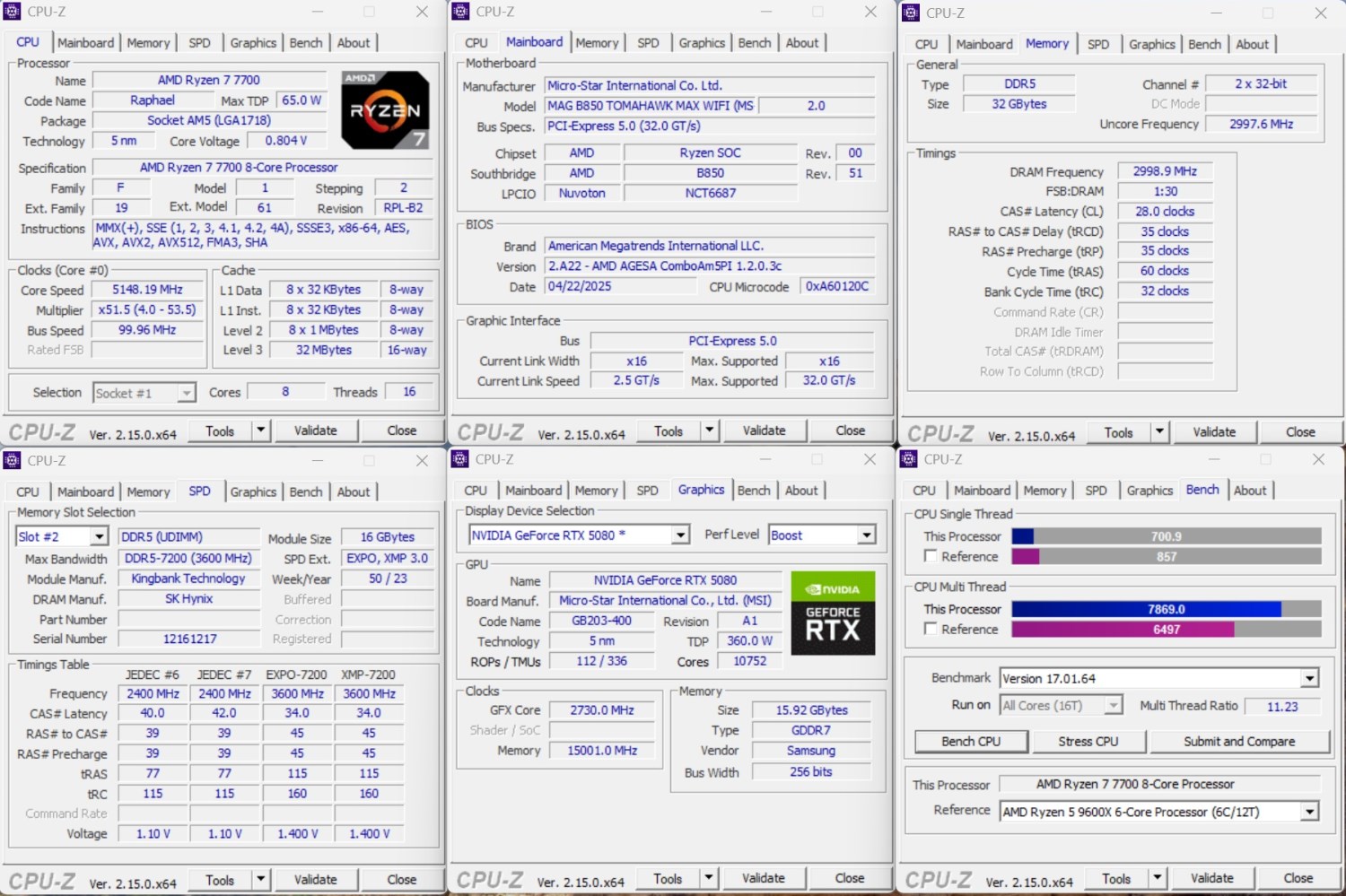Click the Submit and Compare button
The image size is (1346, 896).
tap(1238, 742)
